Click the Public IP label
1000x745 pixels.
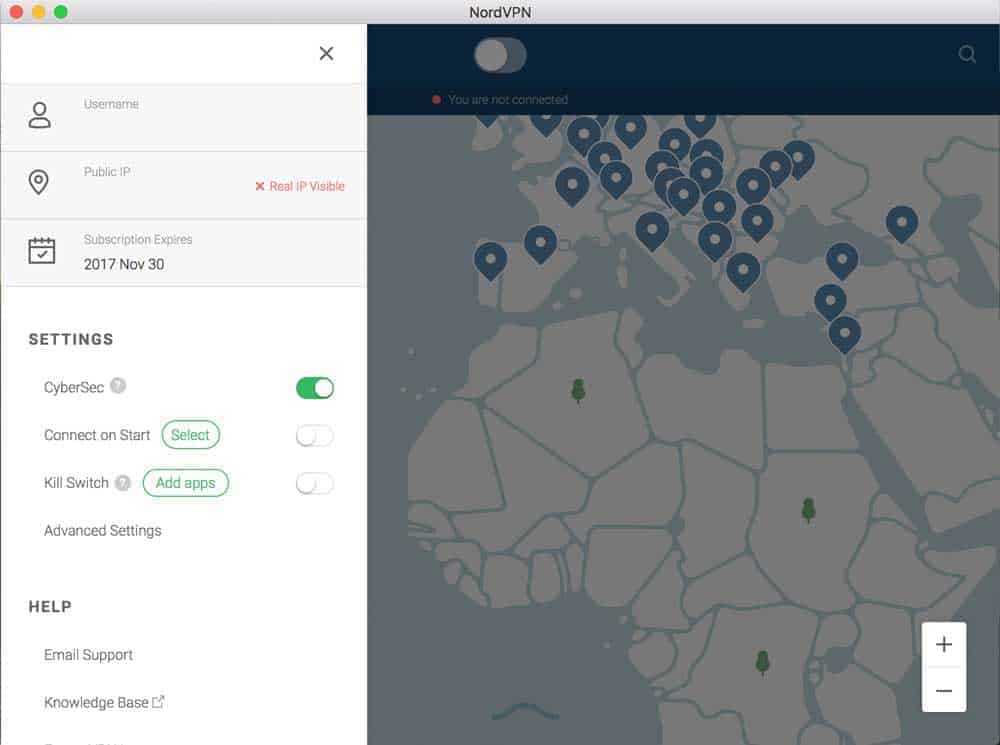[x=107, y=172]
